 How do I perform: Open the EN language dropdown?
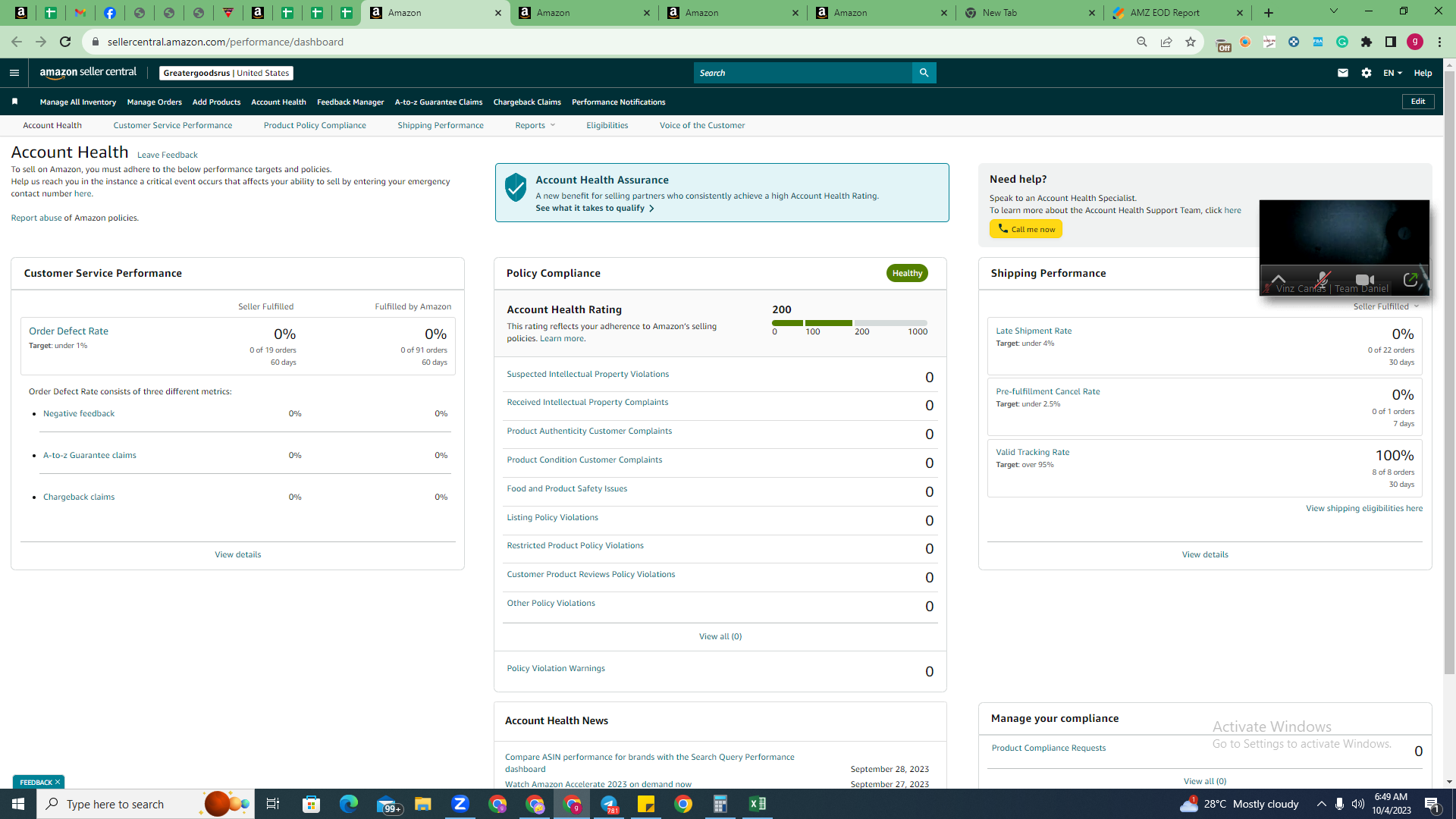tap(1392, 73)
